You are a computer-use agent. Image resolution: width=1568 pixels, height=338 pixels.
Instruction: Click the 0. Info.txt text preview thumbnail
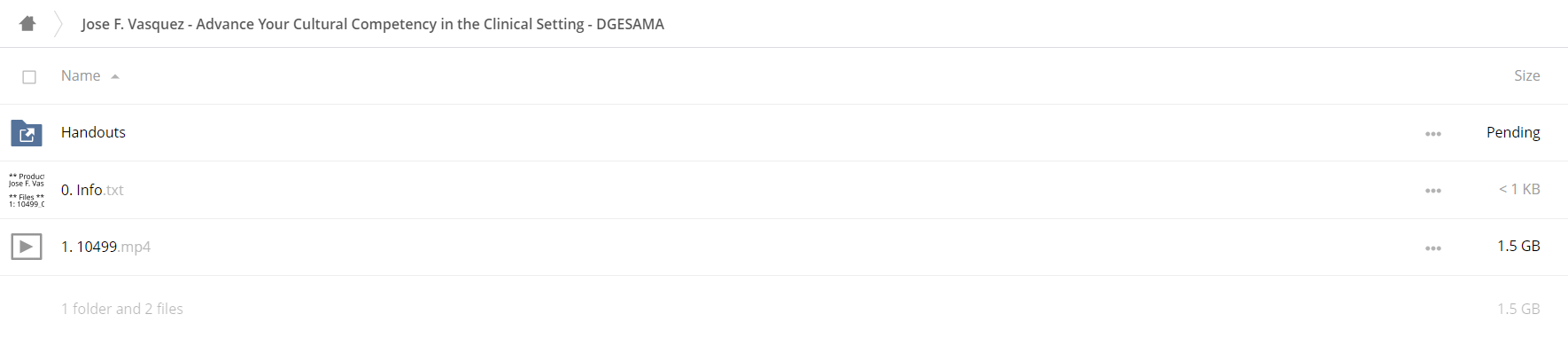click(x=27, y=190)
